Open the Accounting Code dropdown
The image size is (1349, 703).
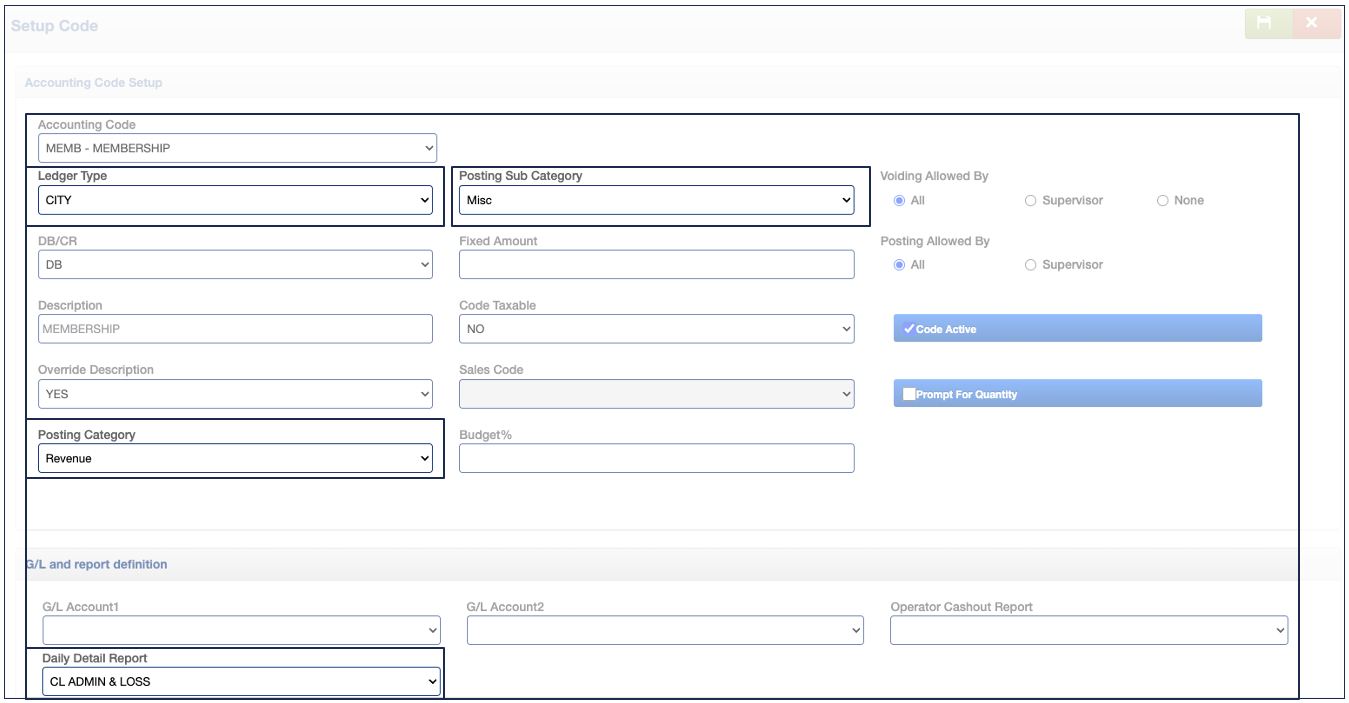(237, 149)
